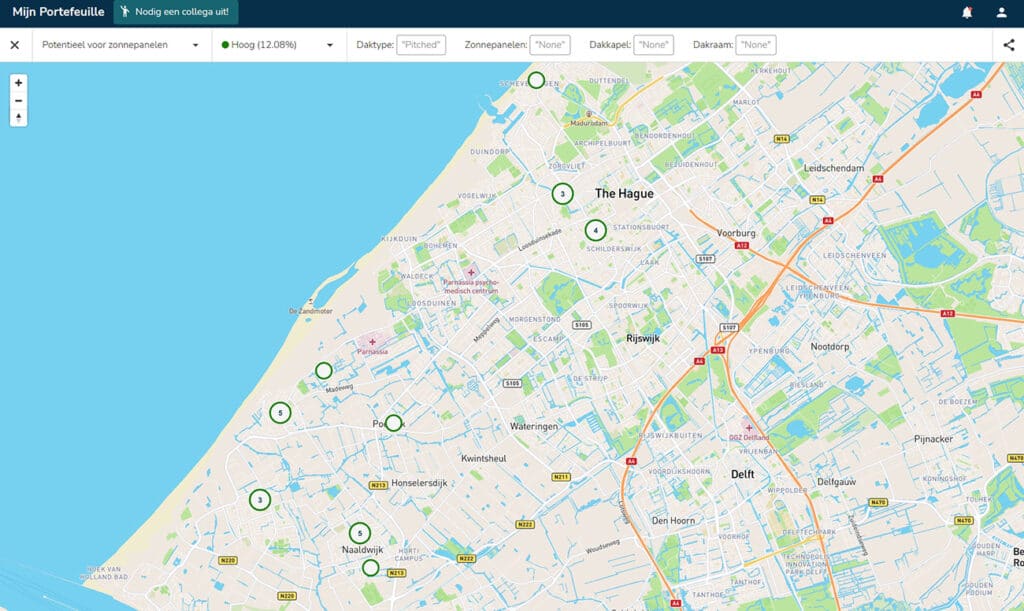
Task: Select the cluster of 5 above Naaldwijk
Action: [x=360, y=534]
